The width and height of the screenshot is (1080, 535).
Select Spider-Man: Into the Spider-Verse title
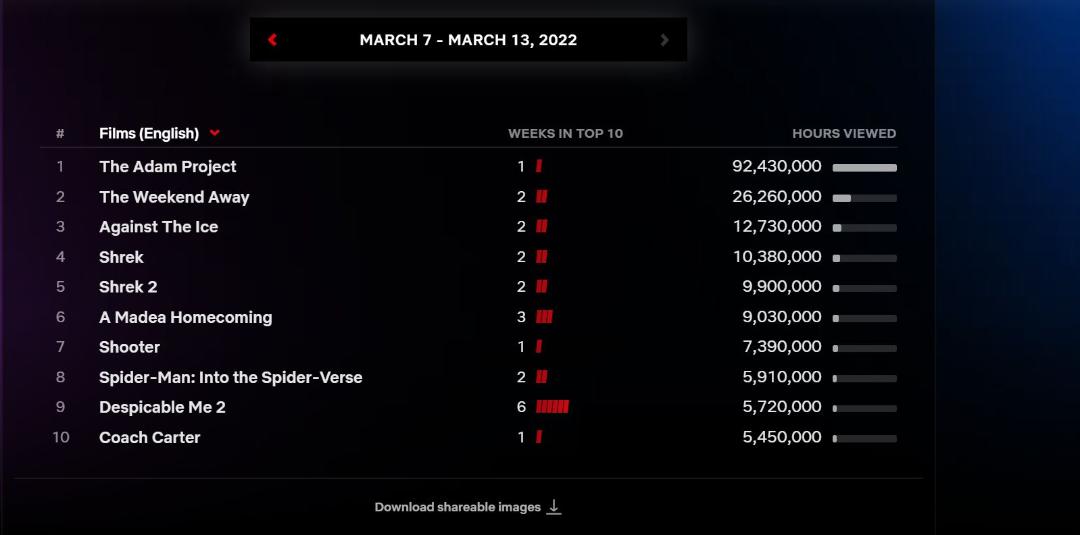[231, 377]
